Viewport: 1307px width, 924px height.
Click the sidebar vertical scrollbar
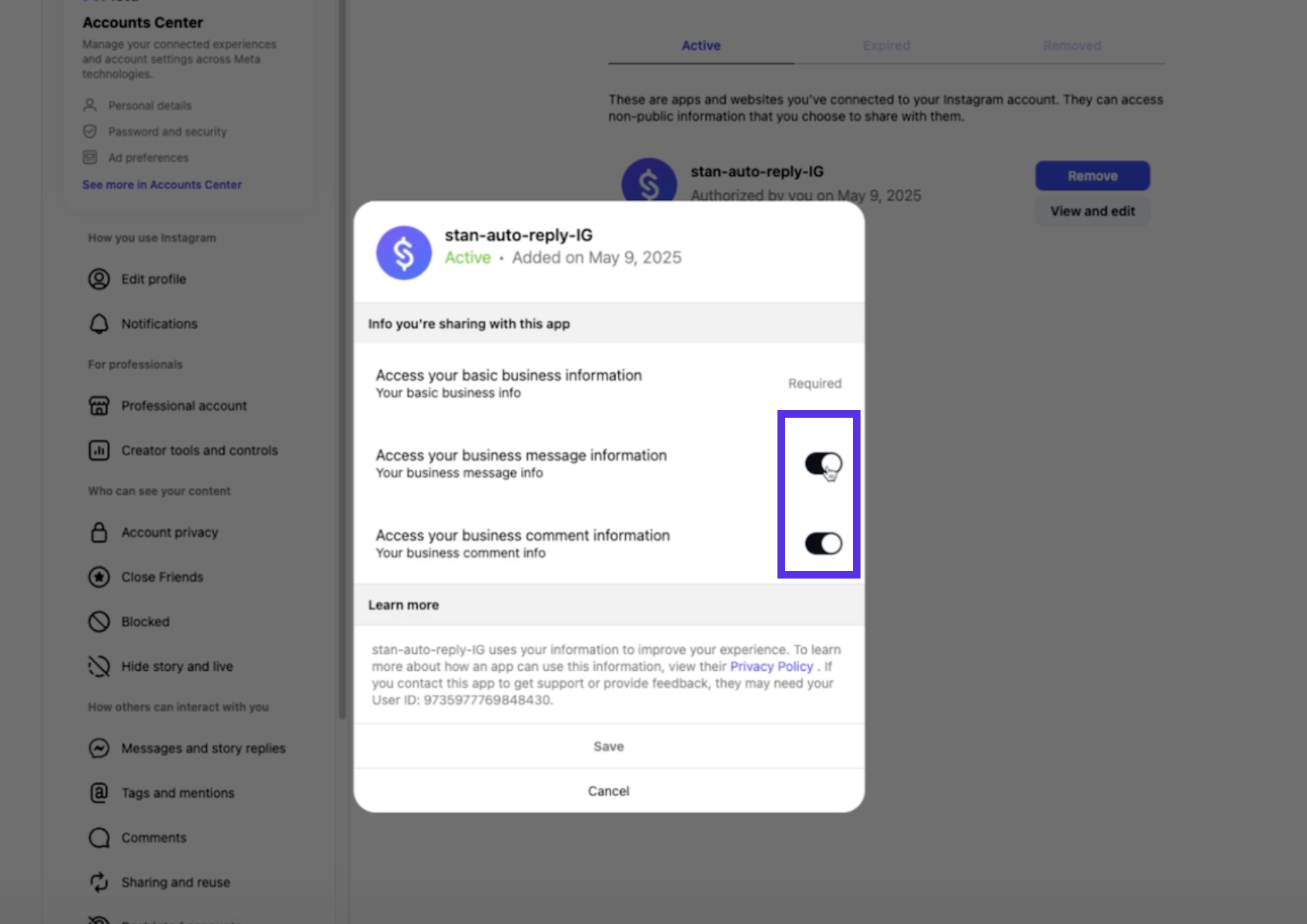click(x=343, y=359)
